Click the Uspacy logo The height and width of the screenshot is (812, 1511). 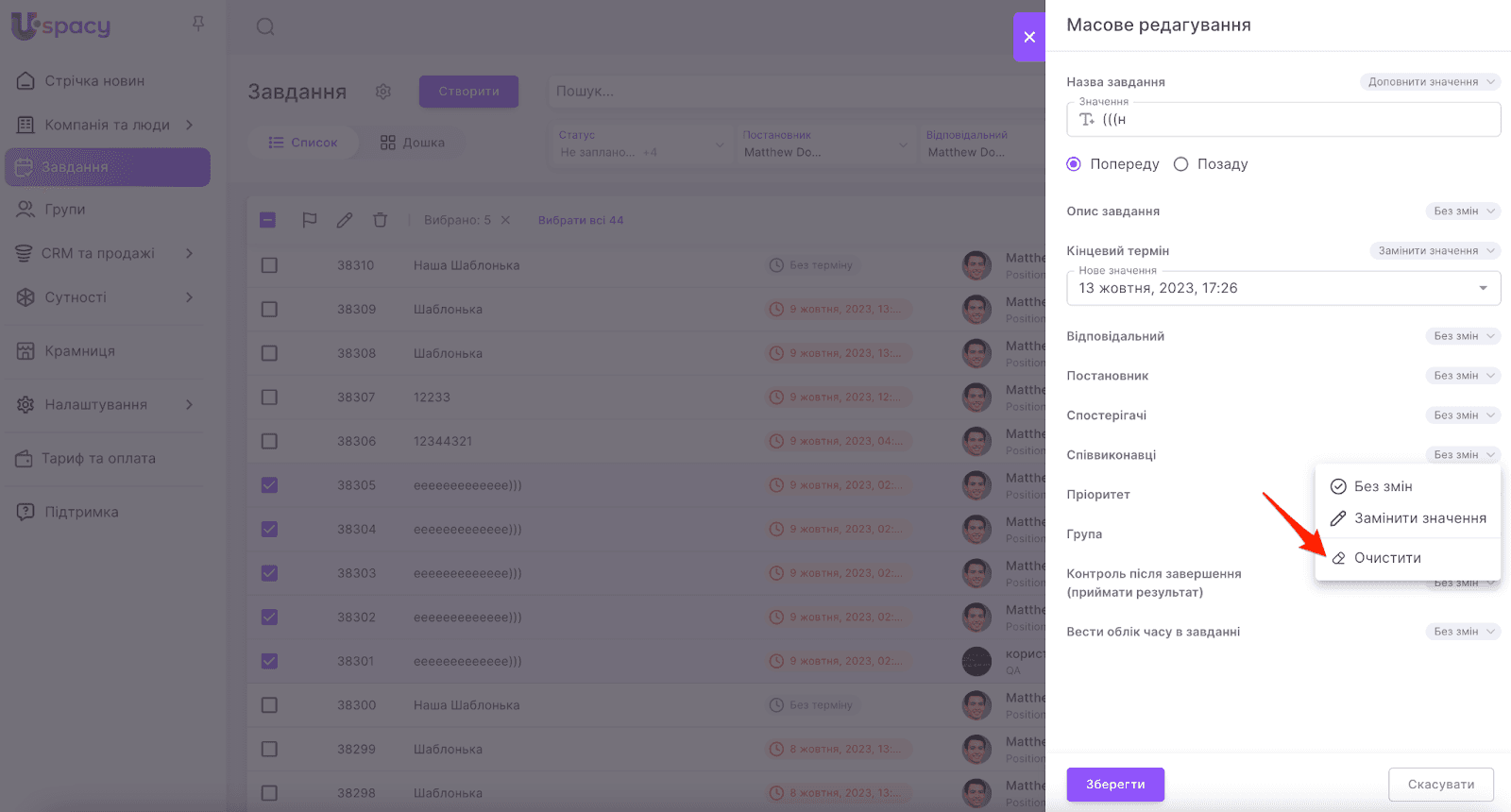(60, 25)
